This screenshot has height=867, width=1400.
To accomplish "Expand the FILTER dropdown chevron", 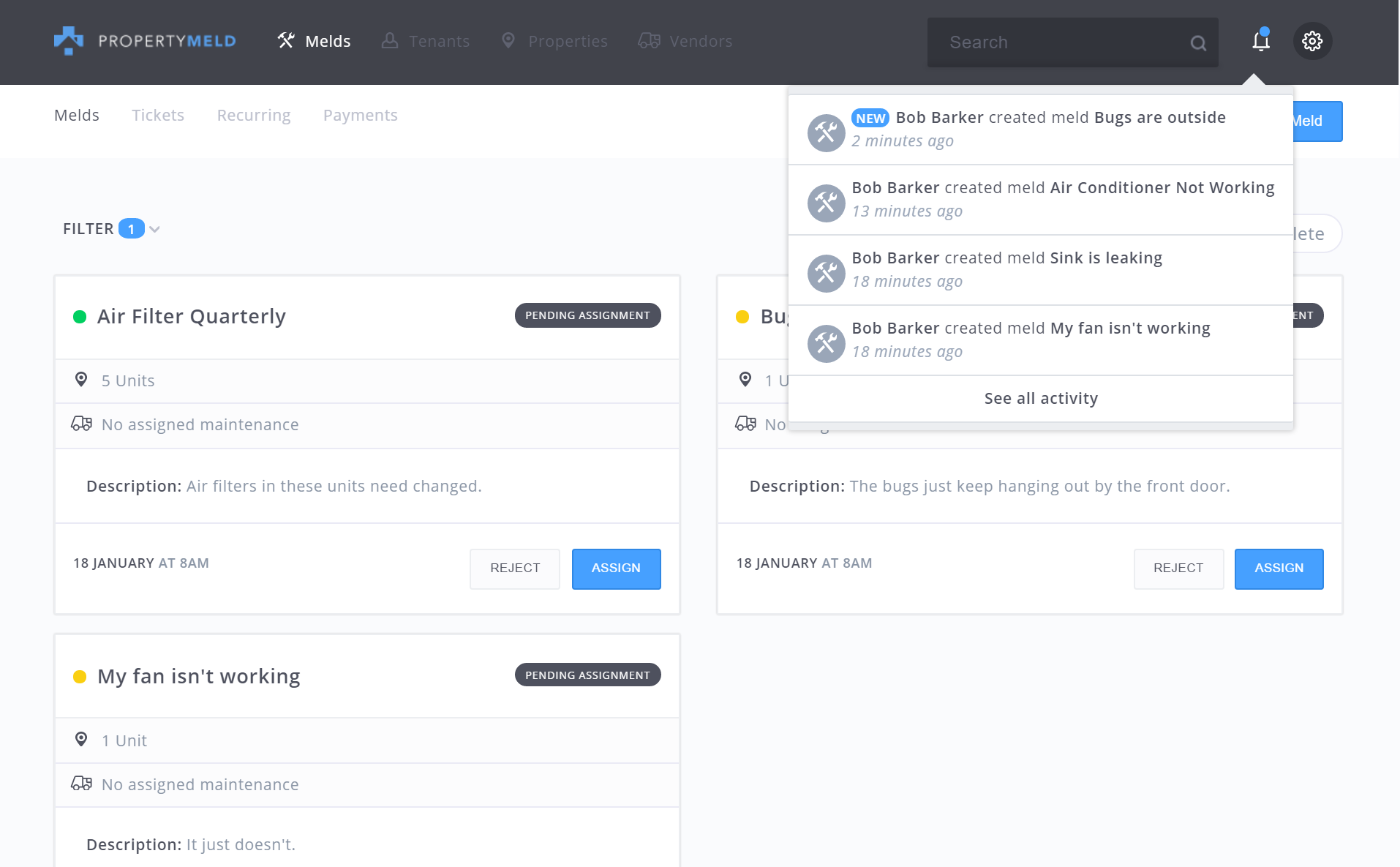I will [x=154, y=230].
